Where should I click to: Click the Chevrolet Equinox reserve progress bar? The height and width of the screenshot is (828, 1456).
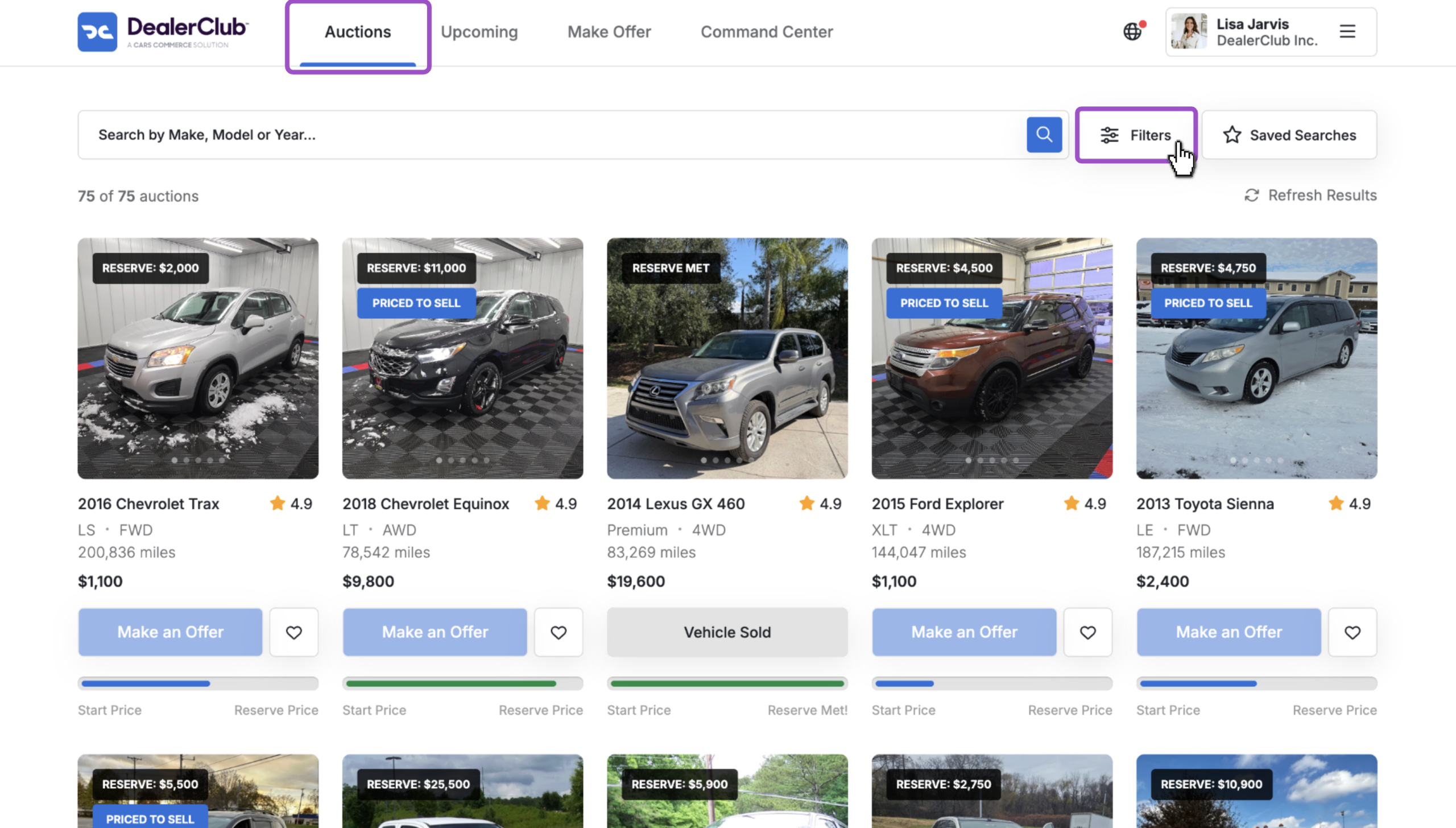[462, 683]
